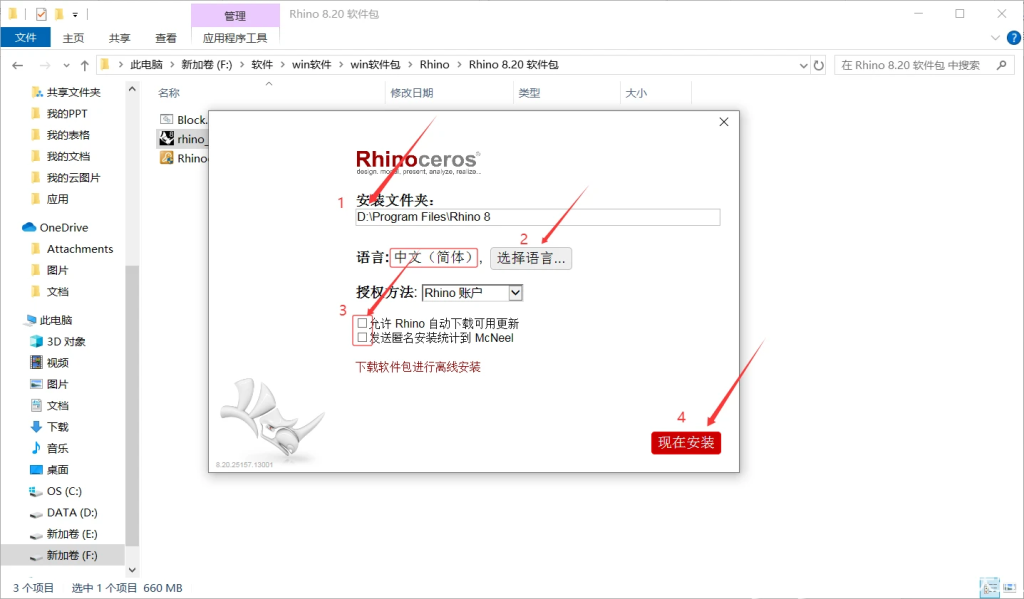Navigate up one folder level
The width and height of the screenshot is (1024, 599).
[84, 64]
